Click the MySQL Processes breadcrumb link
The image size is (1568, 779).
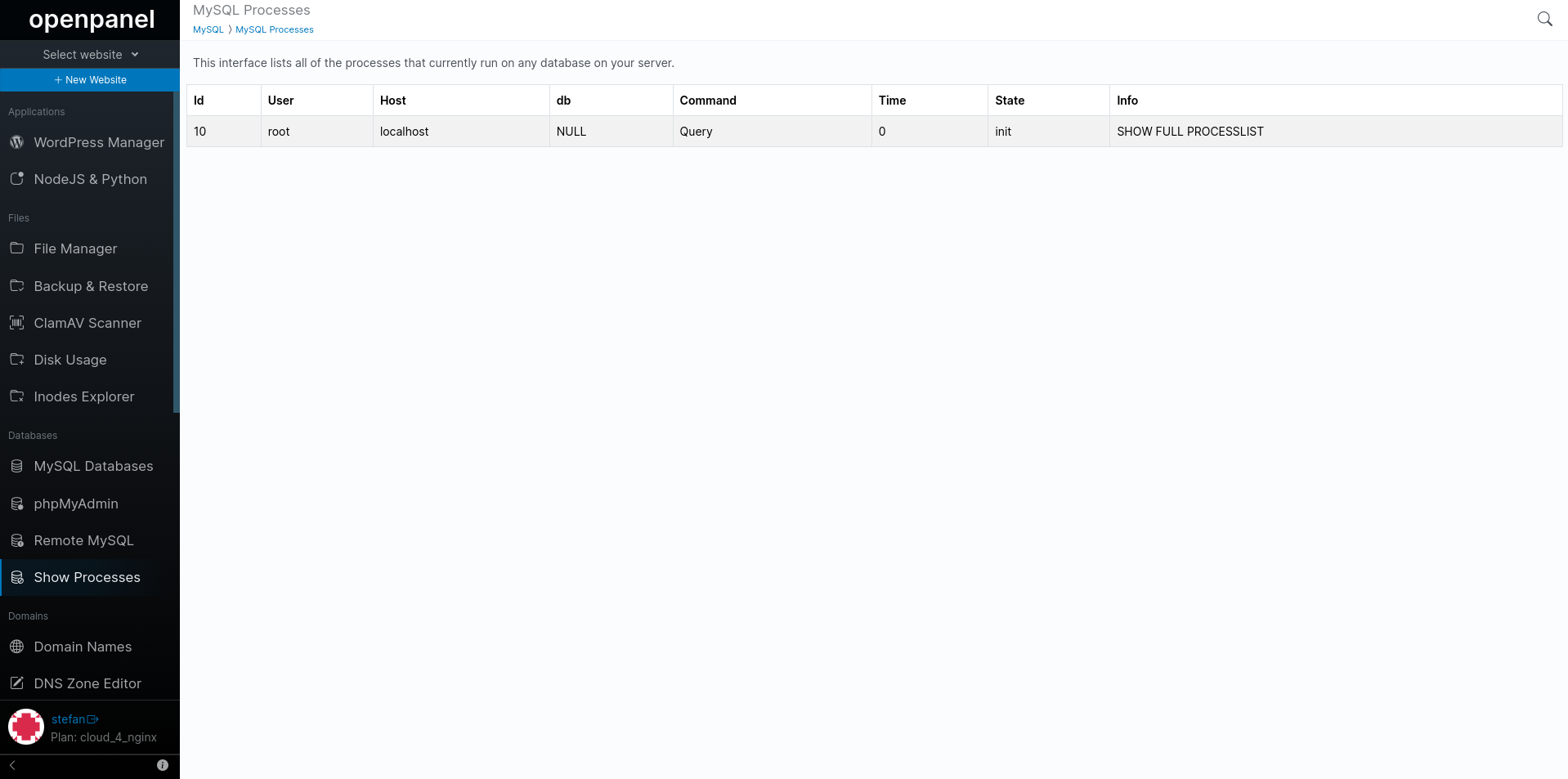(275, 29)
